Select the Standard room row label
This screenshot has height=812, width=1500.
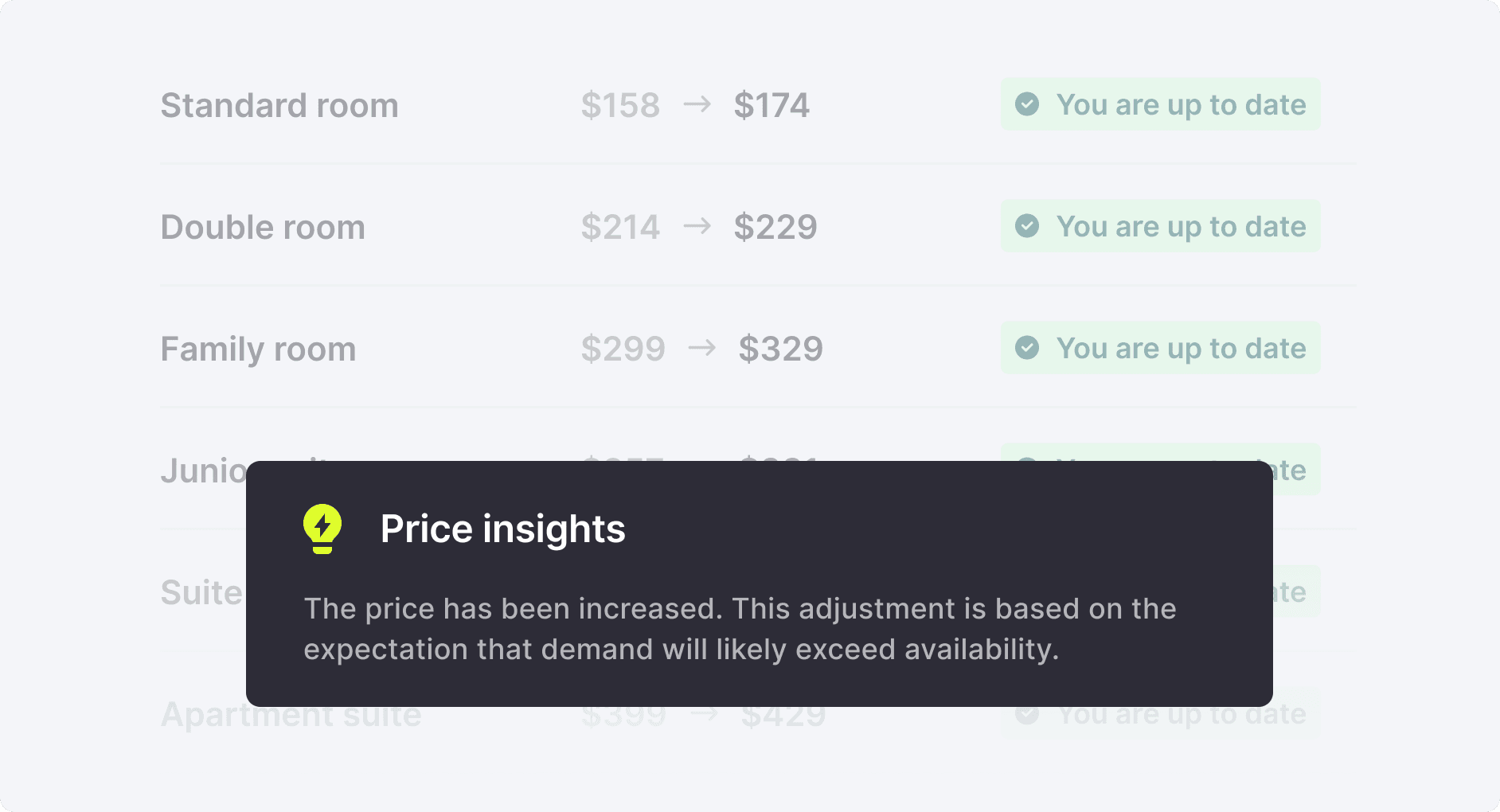pos(279,105)
